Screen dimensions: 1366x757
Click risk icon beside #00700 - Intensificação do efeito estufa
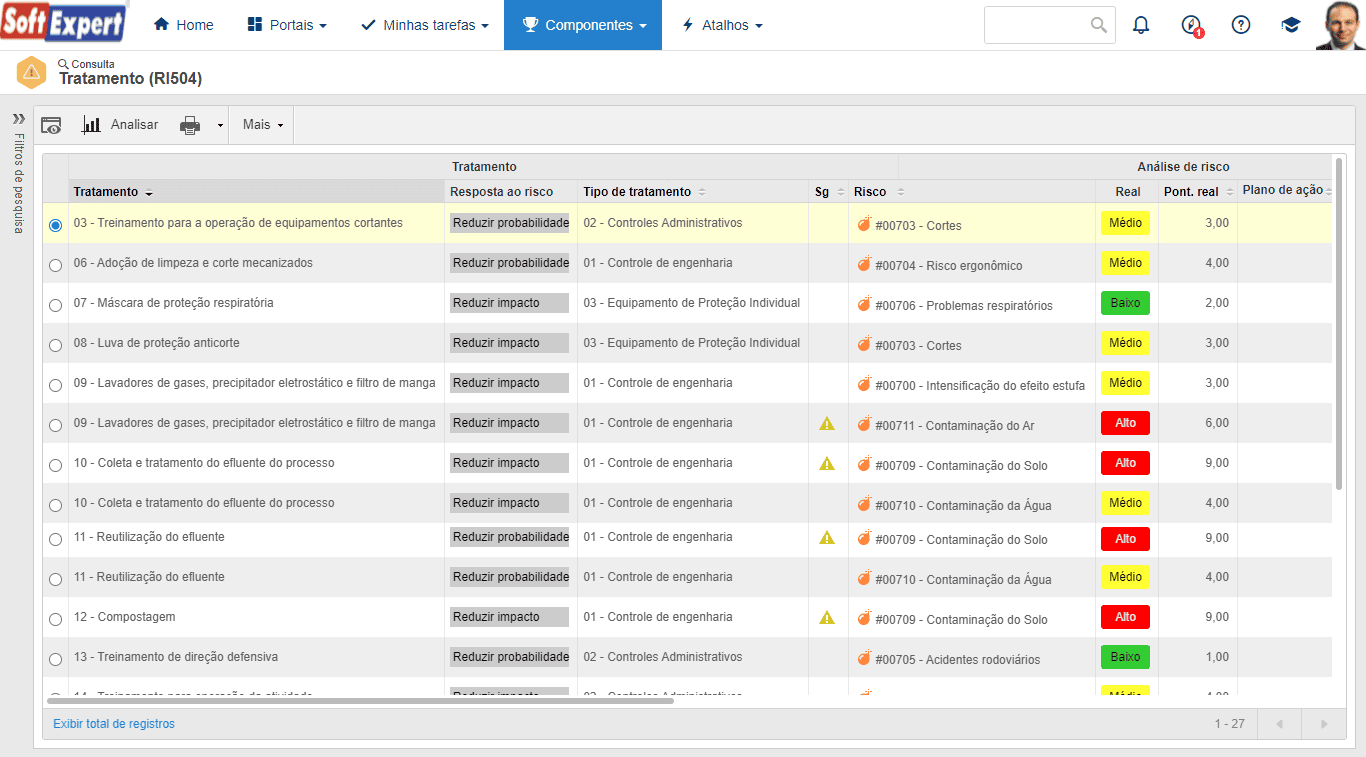point(864,384)
